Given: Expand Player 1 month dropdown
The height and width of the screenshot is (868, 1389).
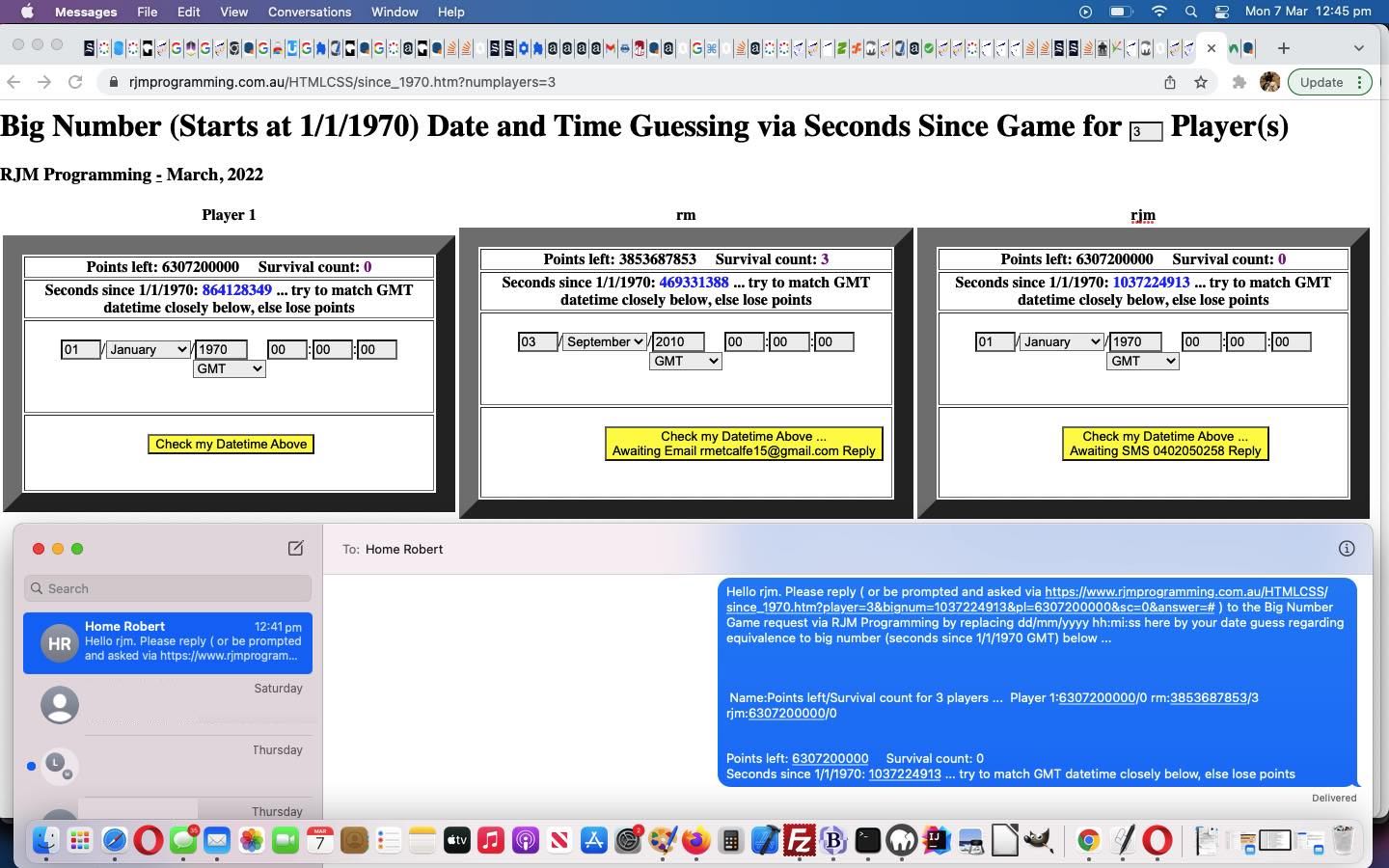Looking at the screenshot, I should pyautogui.click(x=148, y=349).
